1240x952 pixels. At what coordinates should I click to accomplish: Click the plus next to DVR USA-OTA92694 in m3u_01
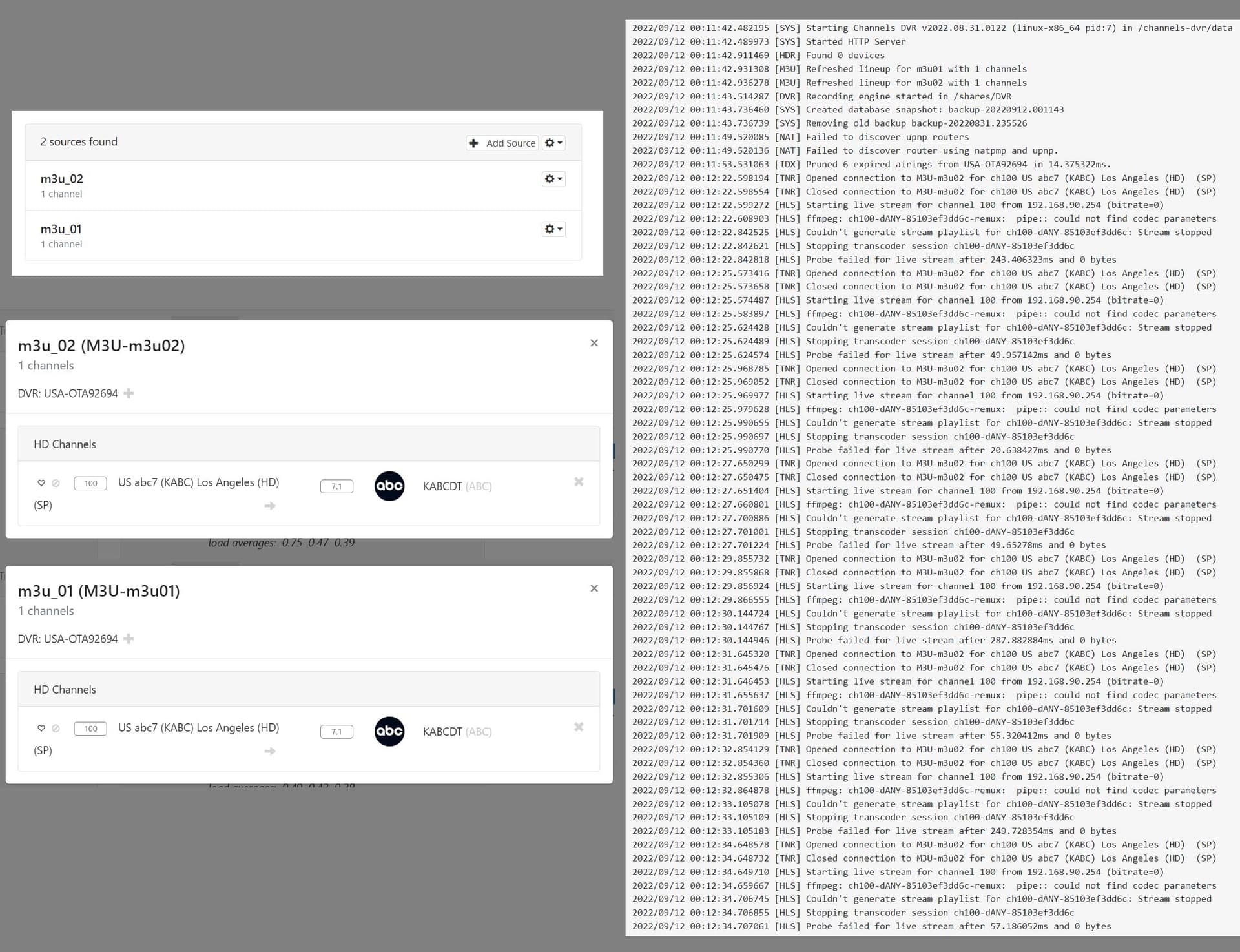click(129, 639)
